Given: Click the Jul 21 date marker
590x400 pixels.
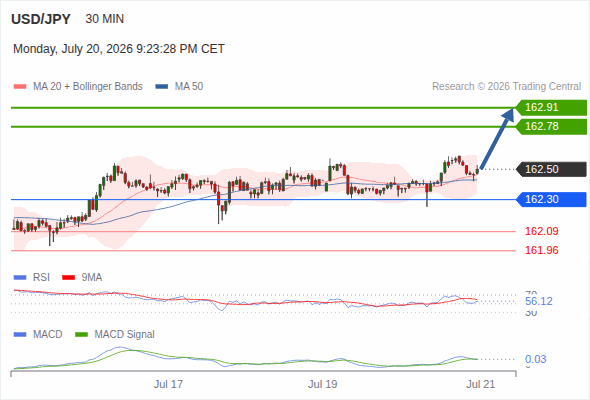Looking at the screenshot, I should pyautogui.click(x=481, y=384).
